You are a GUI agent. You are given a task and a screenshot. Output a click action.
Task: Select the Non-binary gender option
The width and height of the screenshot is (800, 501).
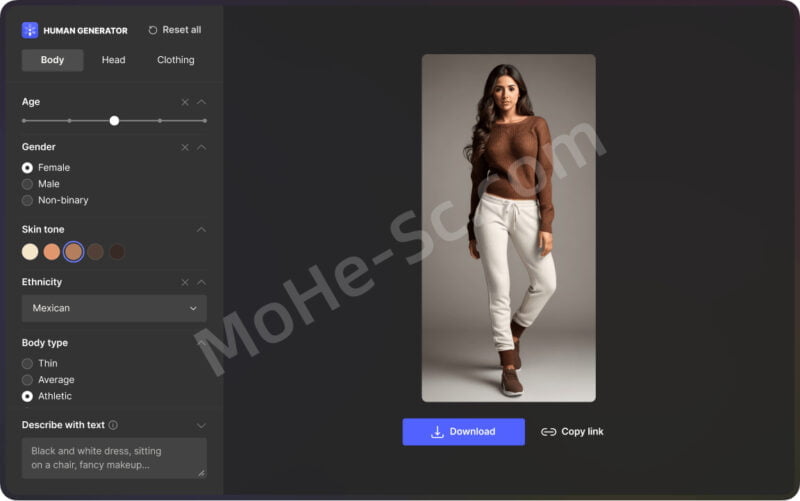click(x=28, y=200)
